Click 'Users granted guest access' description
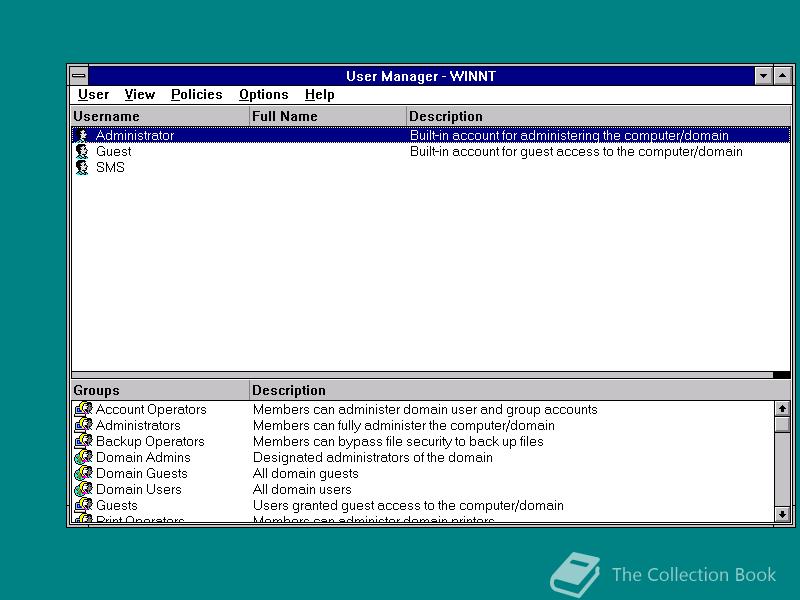The width and height of the screenshot is (800, 600). [408, 505]
